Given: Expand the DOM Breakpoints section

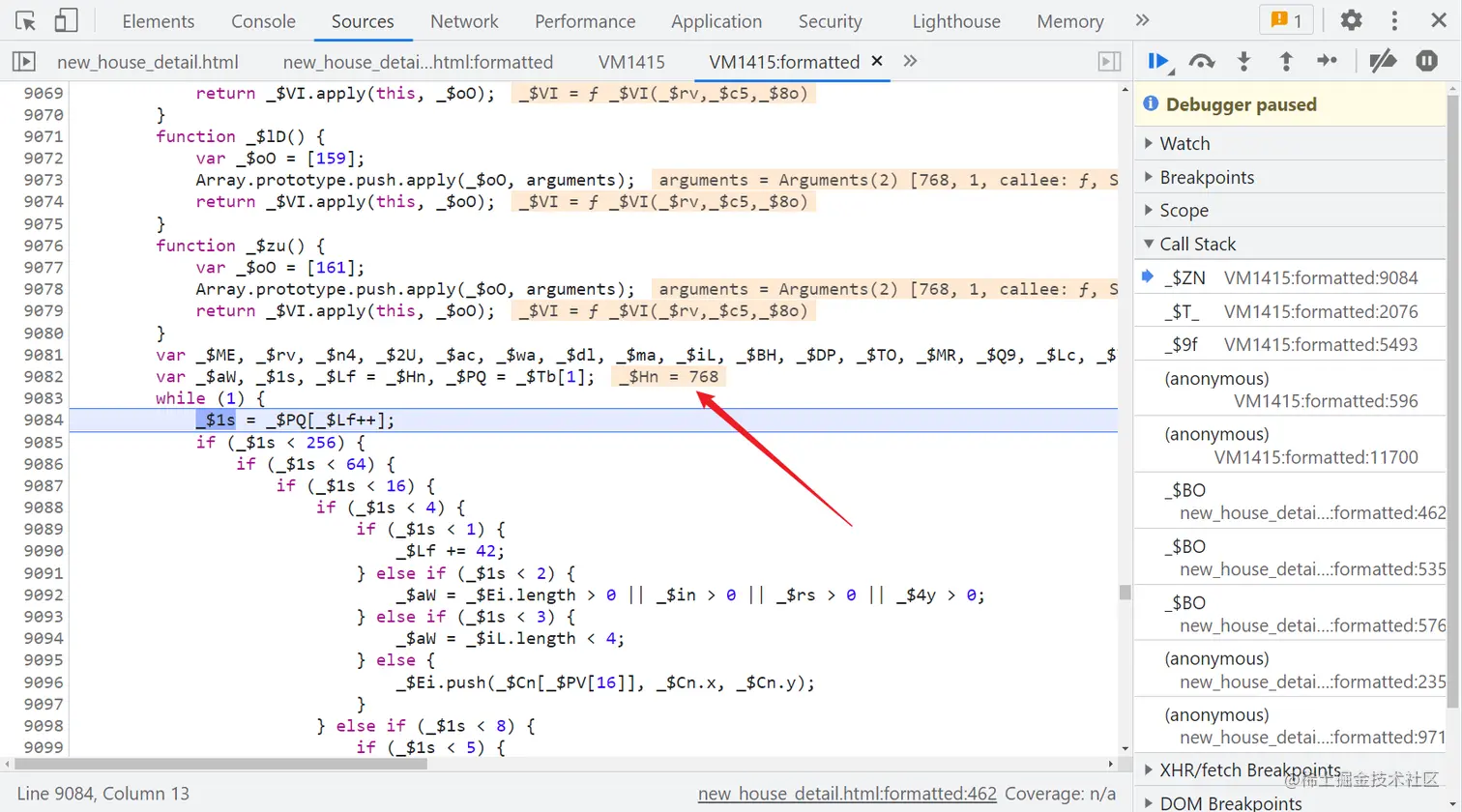Looking at the screenshot, I should pos(1290,802).
